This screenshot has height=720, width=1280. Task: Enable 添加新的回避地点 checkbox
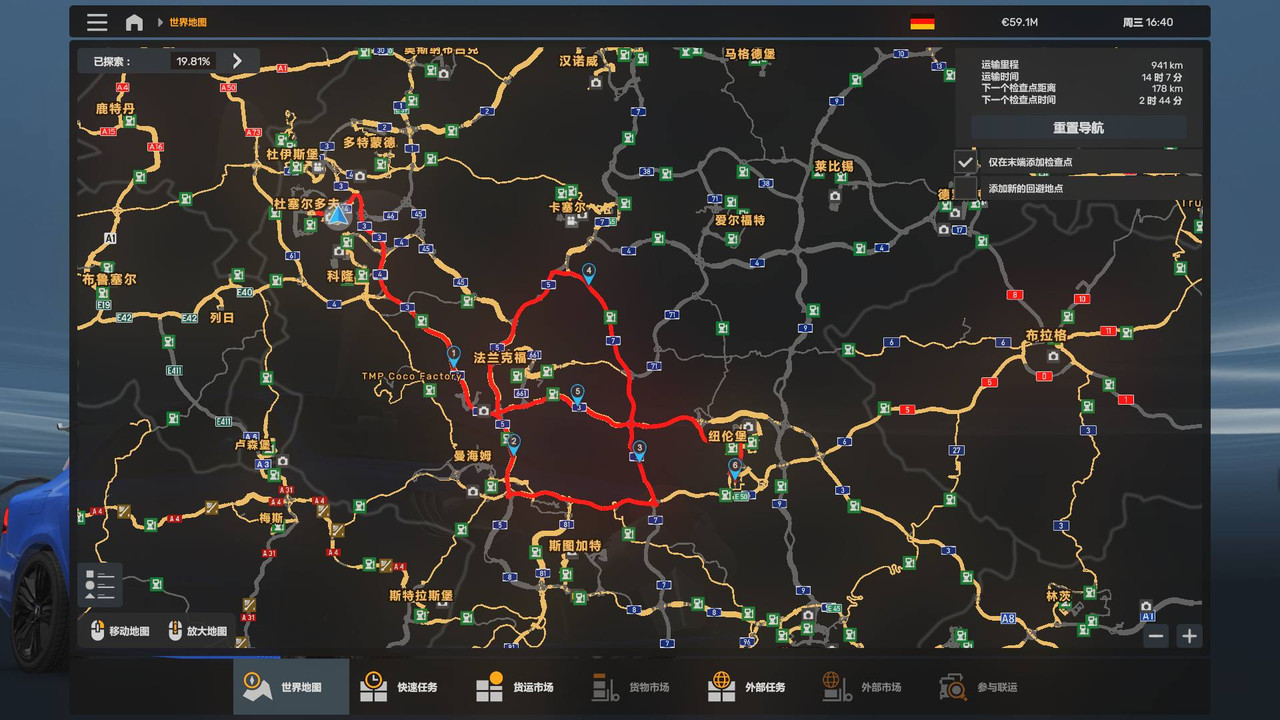pyautogui.click(x=965, y=188)
